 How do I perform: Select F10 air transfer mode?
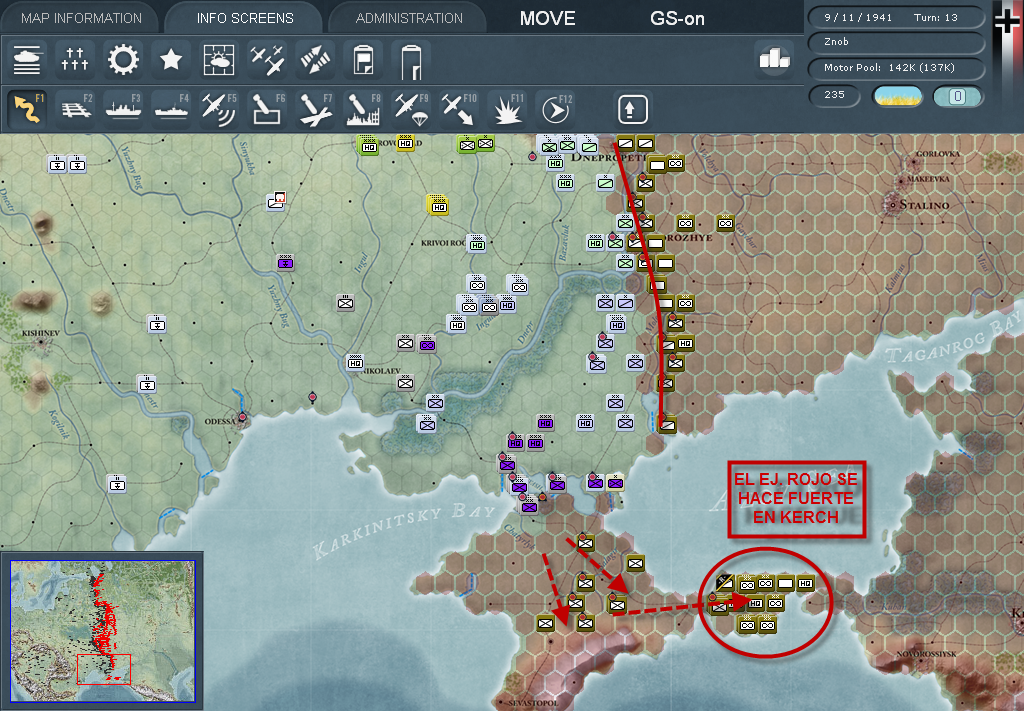460,108
